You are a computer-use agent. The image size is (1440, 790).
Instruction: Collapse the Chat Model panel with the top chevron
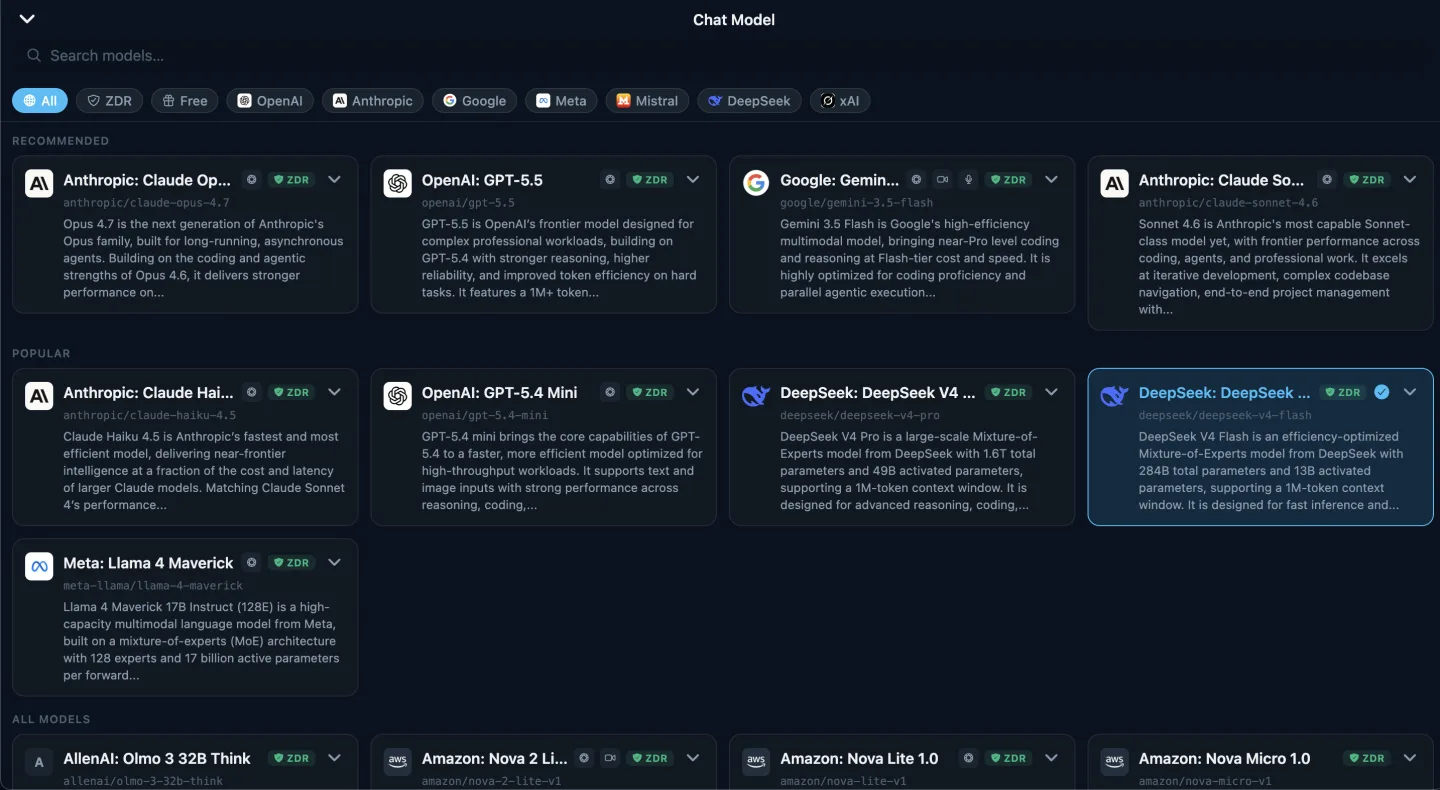pyautogui.click(x=27, y=19)
